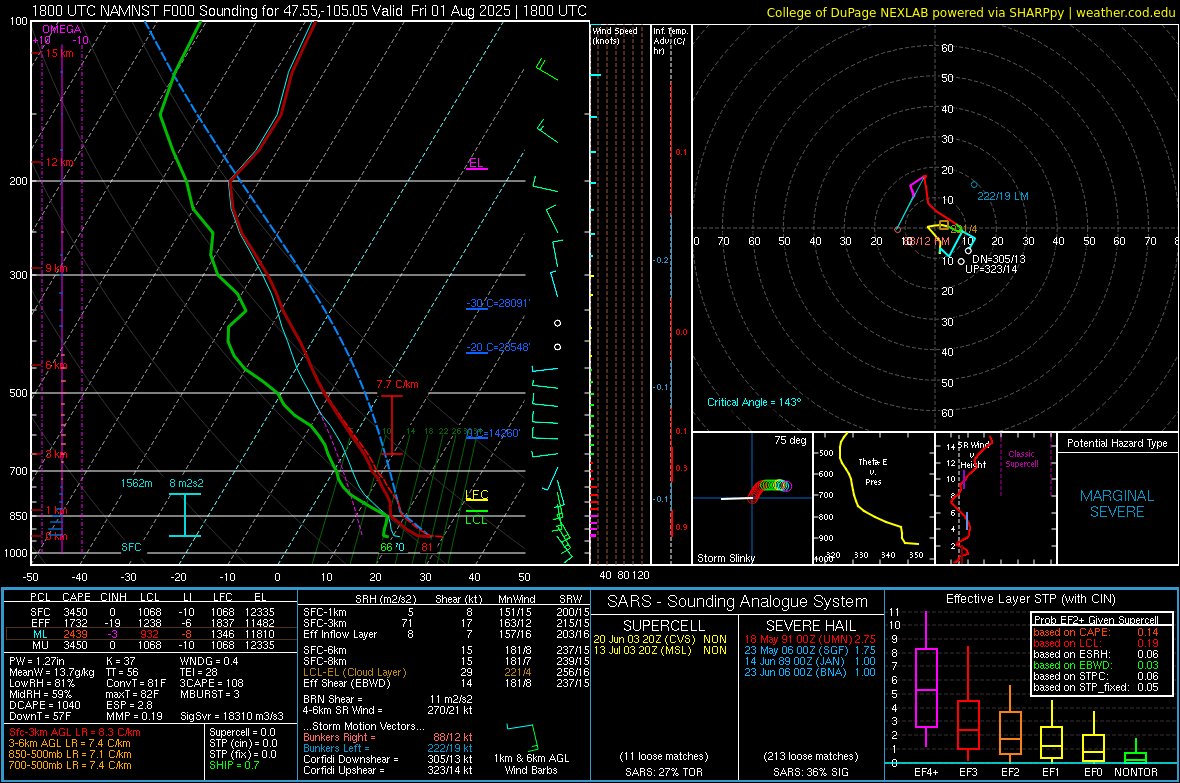Click the SUPERCELL analogues heading

664,626
